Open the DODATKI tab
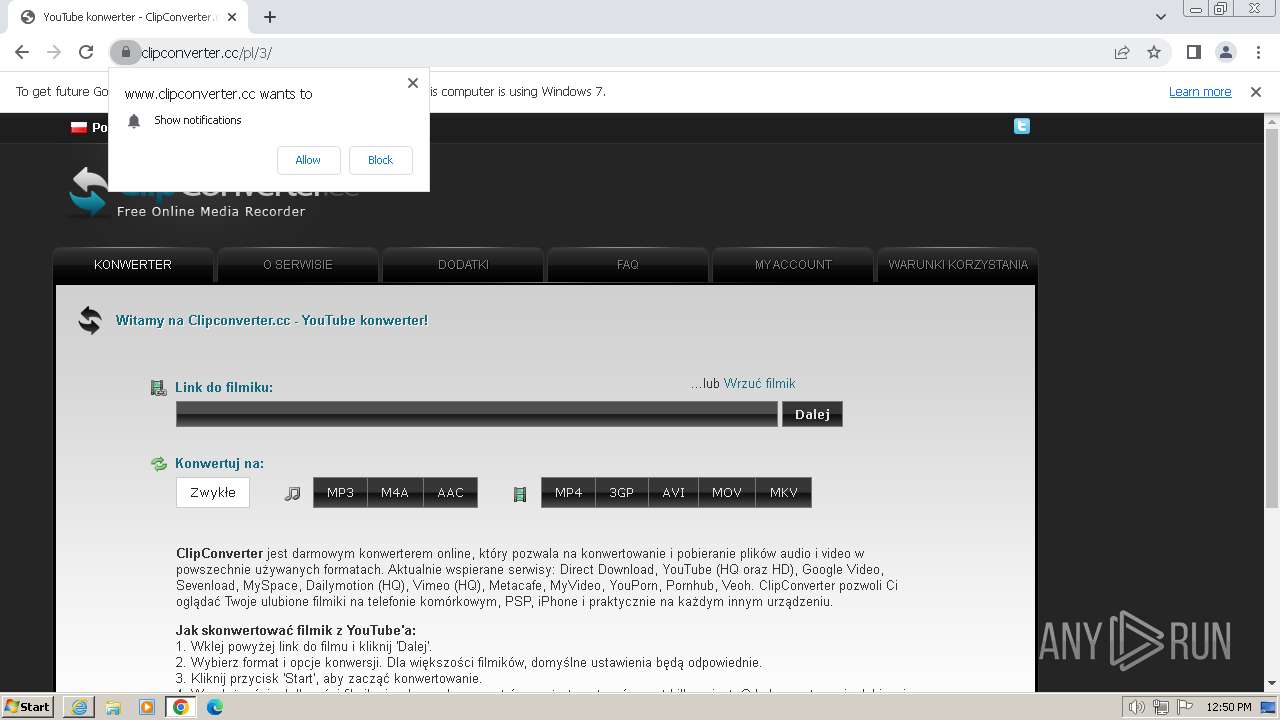Viewport: 1280px width, 720px height. (x=463, y=265)
